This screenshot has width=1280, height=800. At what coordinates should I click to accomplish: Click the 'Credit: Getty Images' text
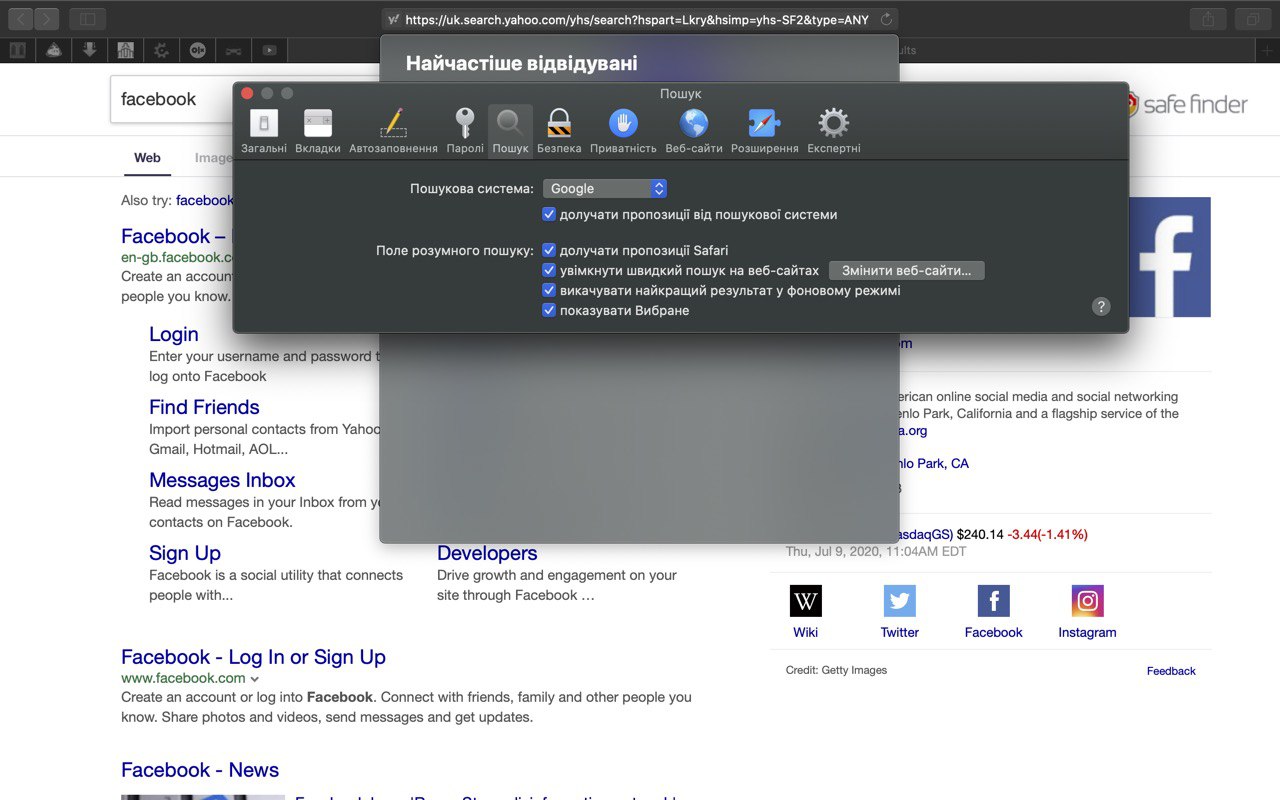(836, 670)
